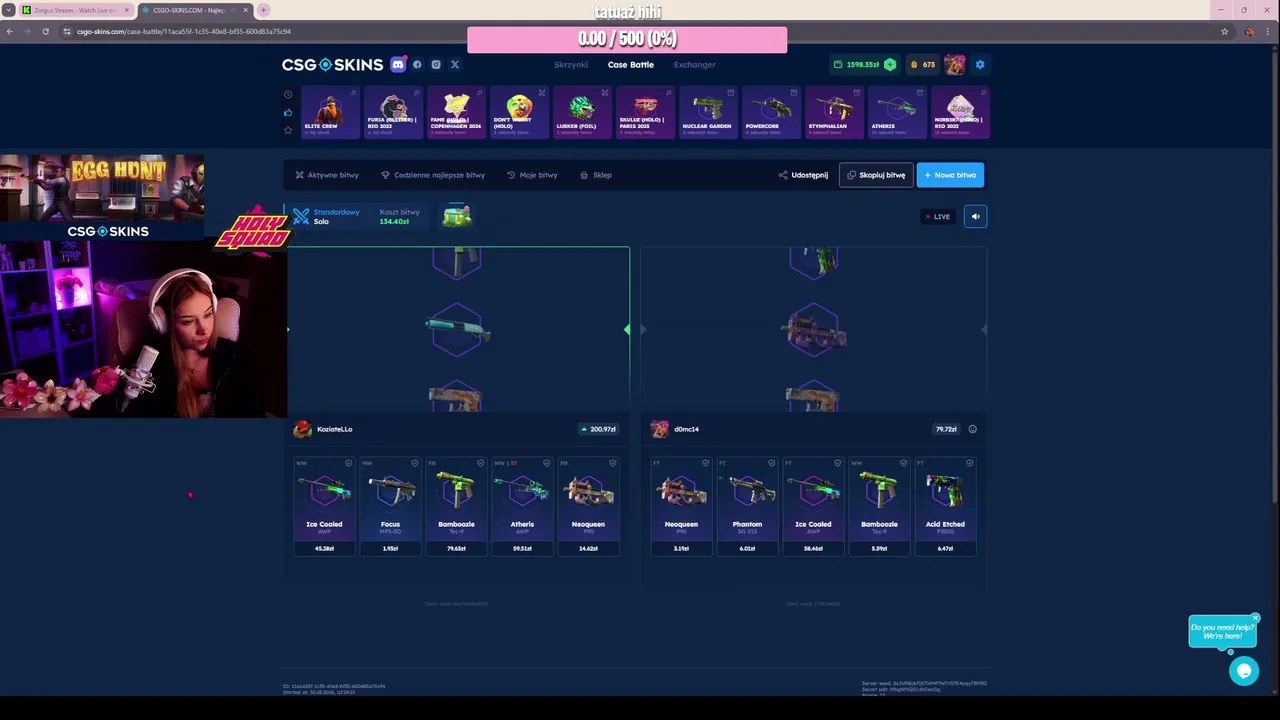
Task: Click the KoziateLLo player name
Action: point(334,429)
